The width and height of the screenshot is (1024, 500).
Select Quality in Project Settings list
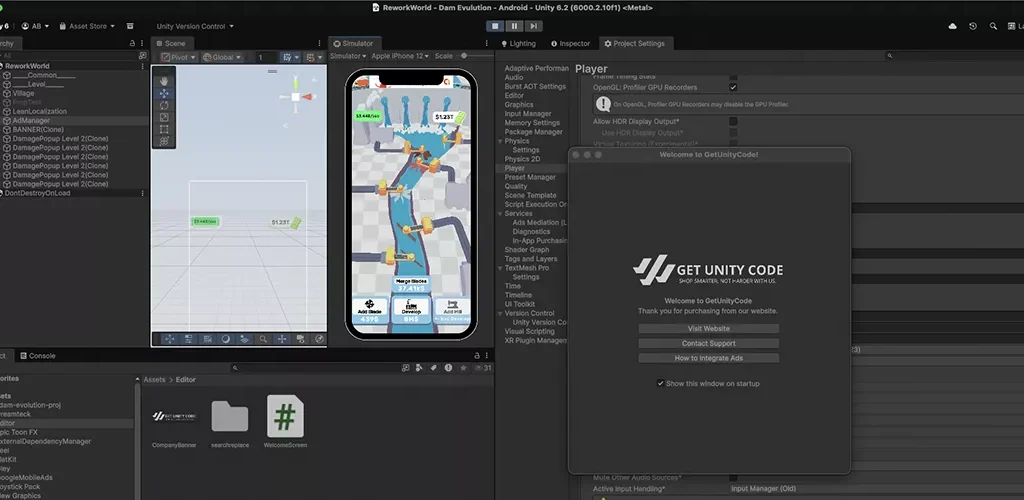(x=516, y=186)
